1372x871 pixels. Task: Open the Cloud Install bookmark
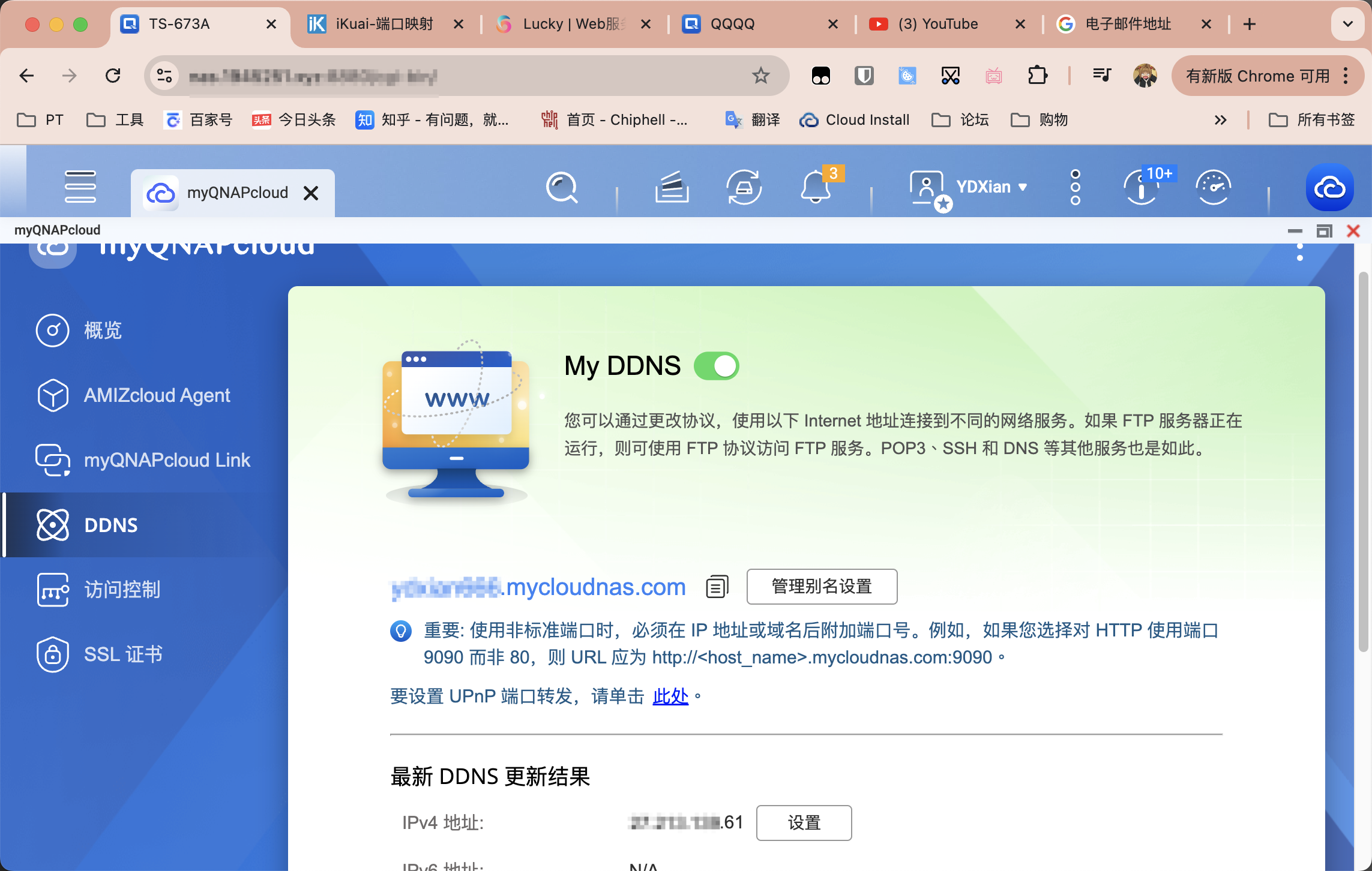[855, 120]
